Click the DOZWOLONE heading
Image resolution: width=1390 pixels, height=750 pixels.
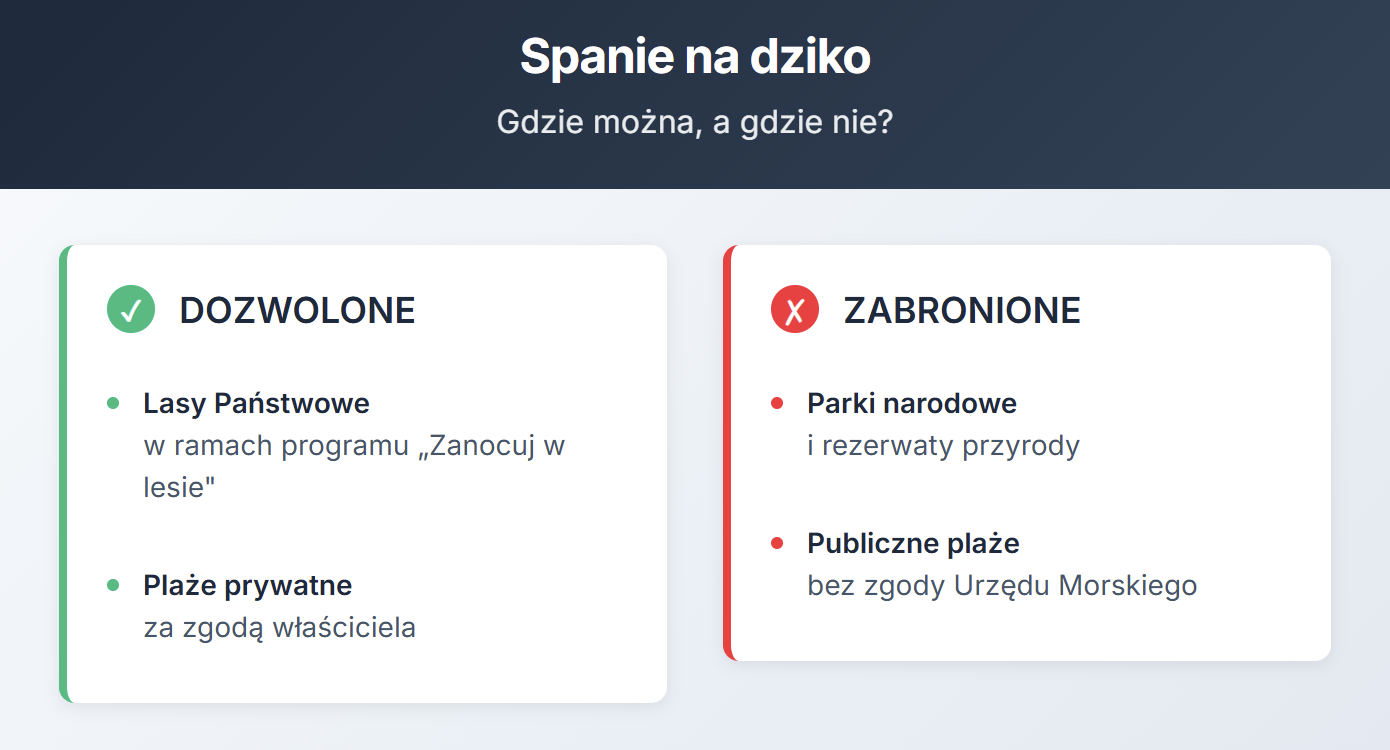297,310
